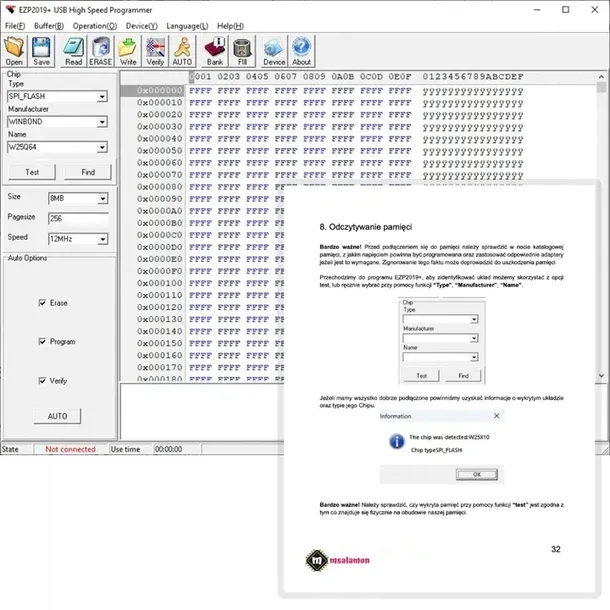
Task: Toggle the Erase checkbox in Auto Options
Action: pos(41,303)
